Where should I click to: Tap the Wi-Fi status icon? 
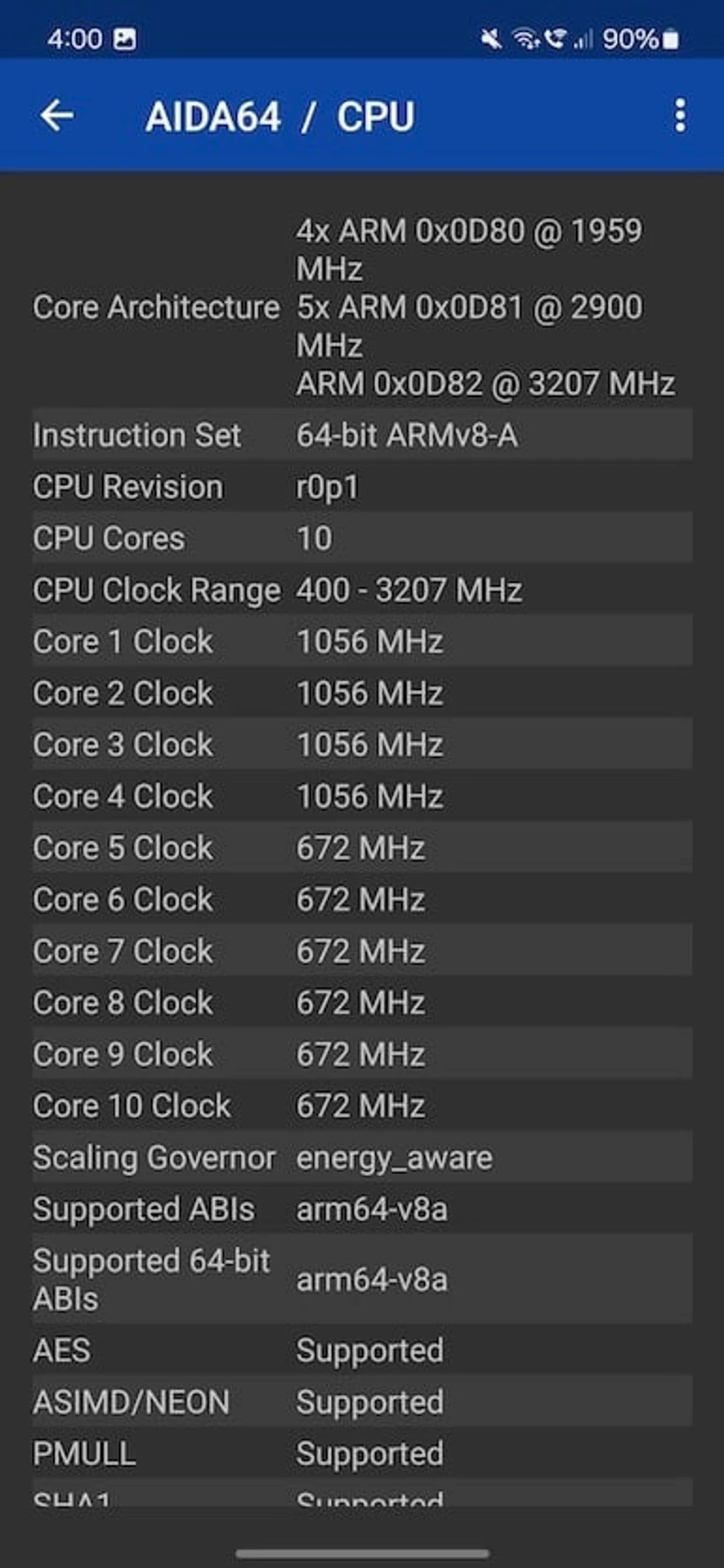pos(525,39)
